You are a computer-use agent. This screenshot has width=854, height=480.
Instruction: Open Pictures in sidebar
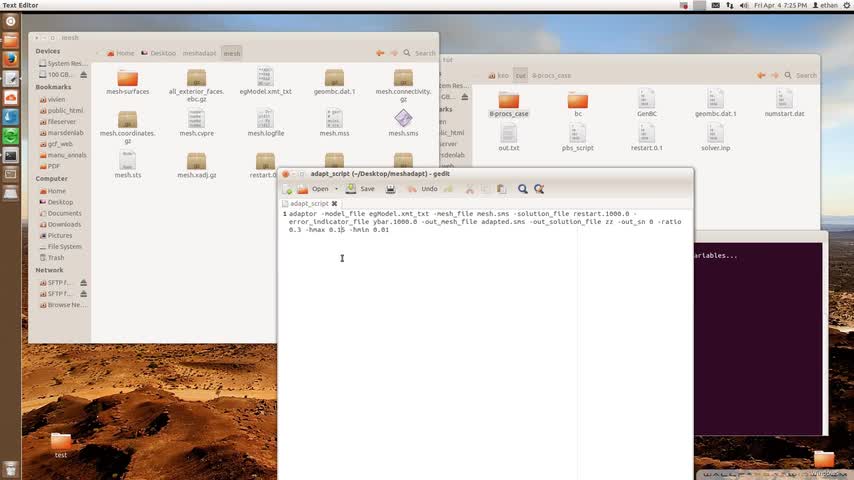tap(56, 236)
